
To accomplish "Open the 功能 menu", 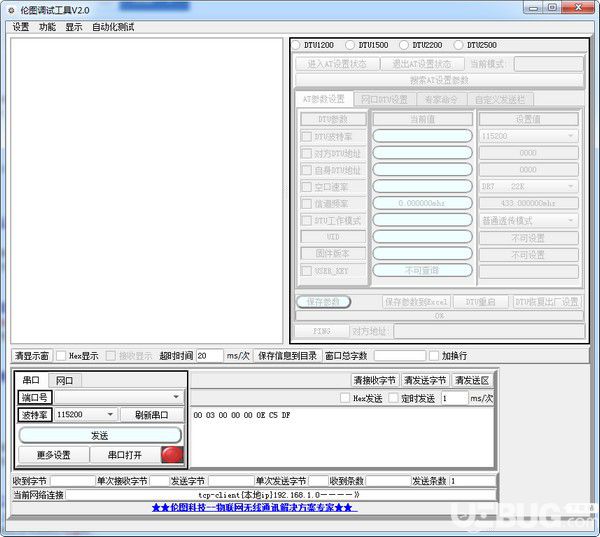I will [x=47, y=27].
